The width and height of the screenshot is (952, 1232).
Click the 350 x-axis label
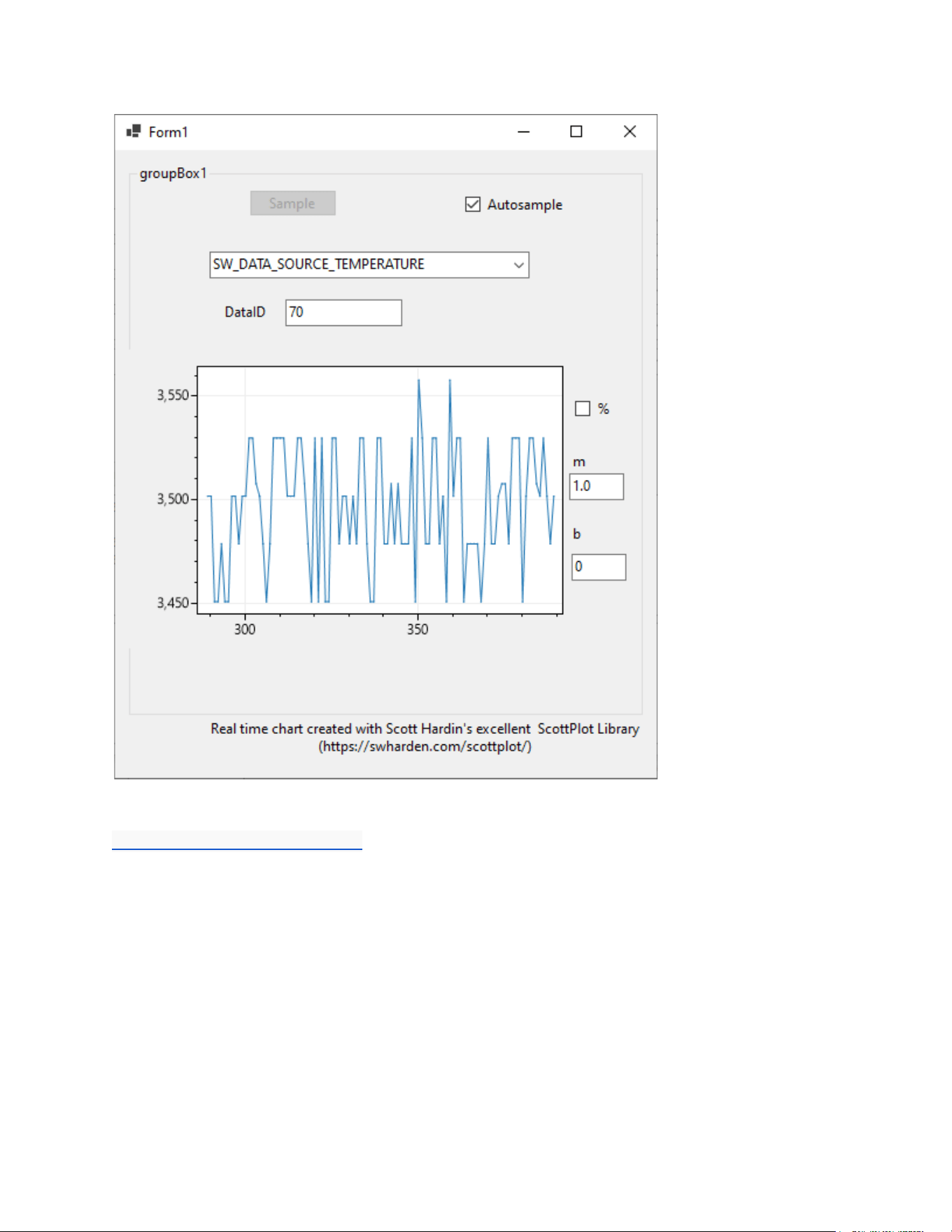[418, 629]
